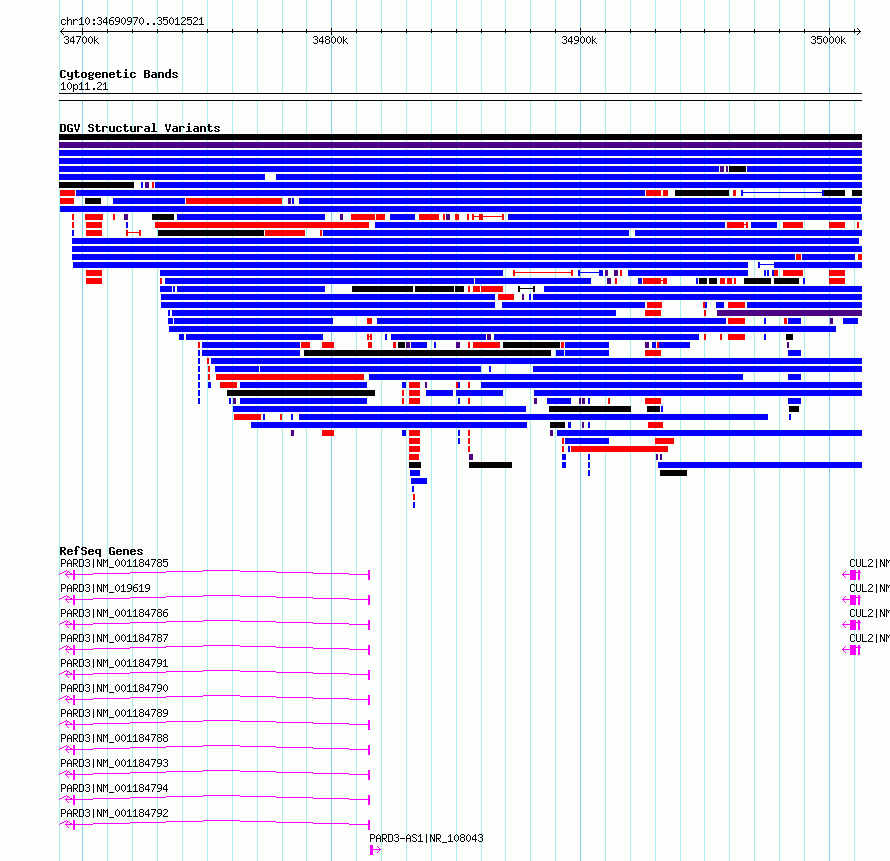Click the PARD3|NM_001184787 transcript label

tap(114, 638)
